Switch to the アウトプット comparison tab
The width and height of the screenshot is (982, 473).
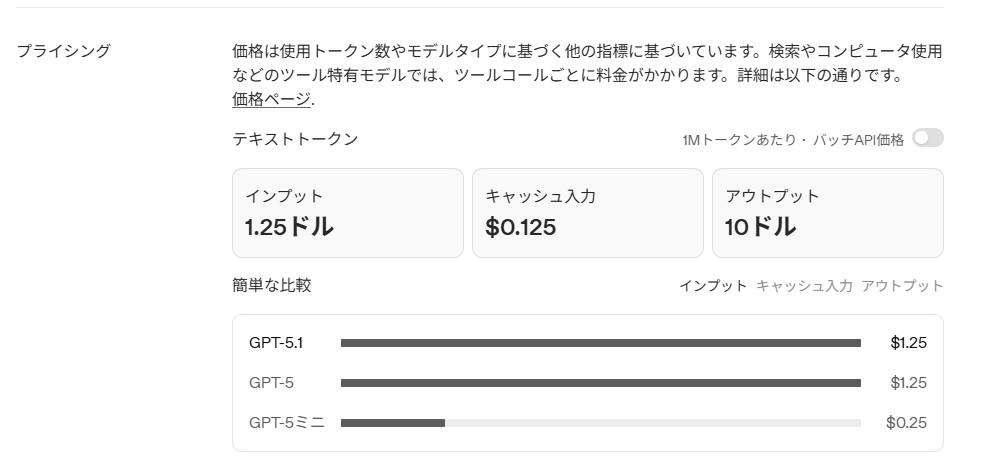[902, 286]
